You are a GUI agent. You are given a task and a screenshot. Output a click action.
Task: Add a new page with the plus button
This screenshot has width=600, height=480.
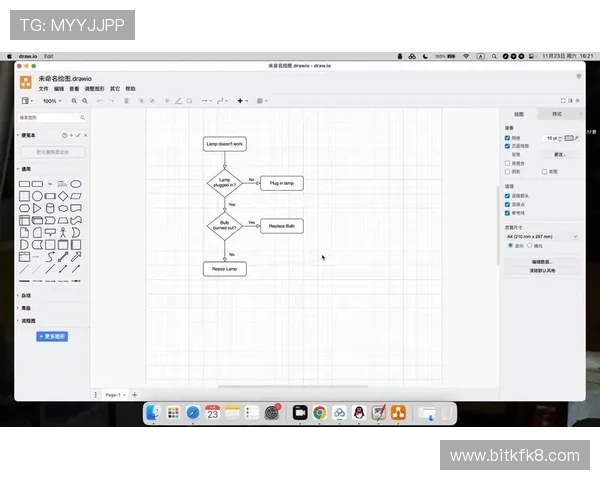[134, 395]
